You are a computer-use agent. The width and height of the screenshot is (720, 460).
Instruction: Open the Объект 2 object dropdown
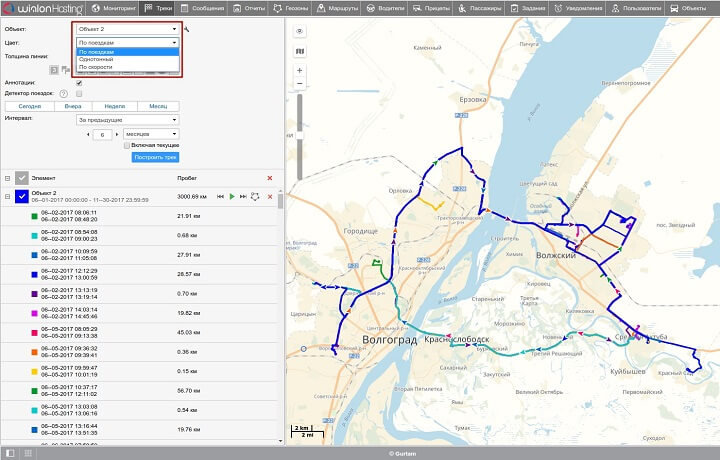tap(128, 29)
